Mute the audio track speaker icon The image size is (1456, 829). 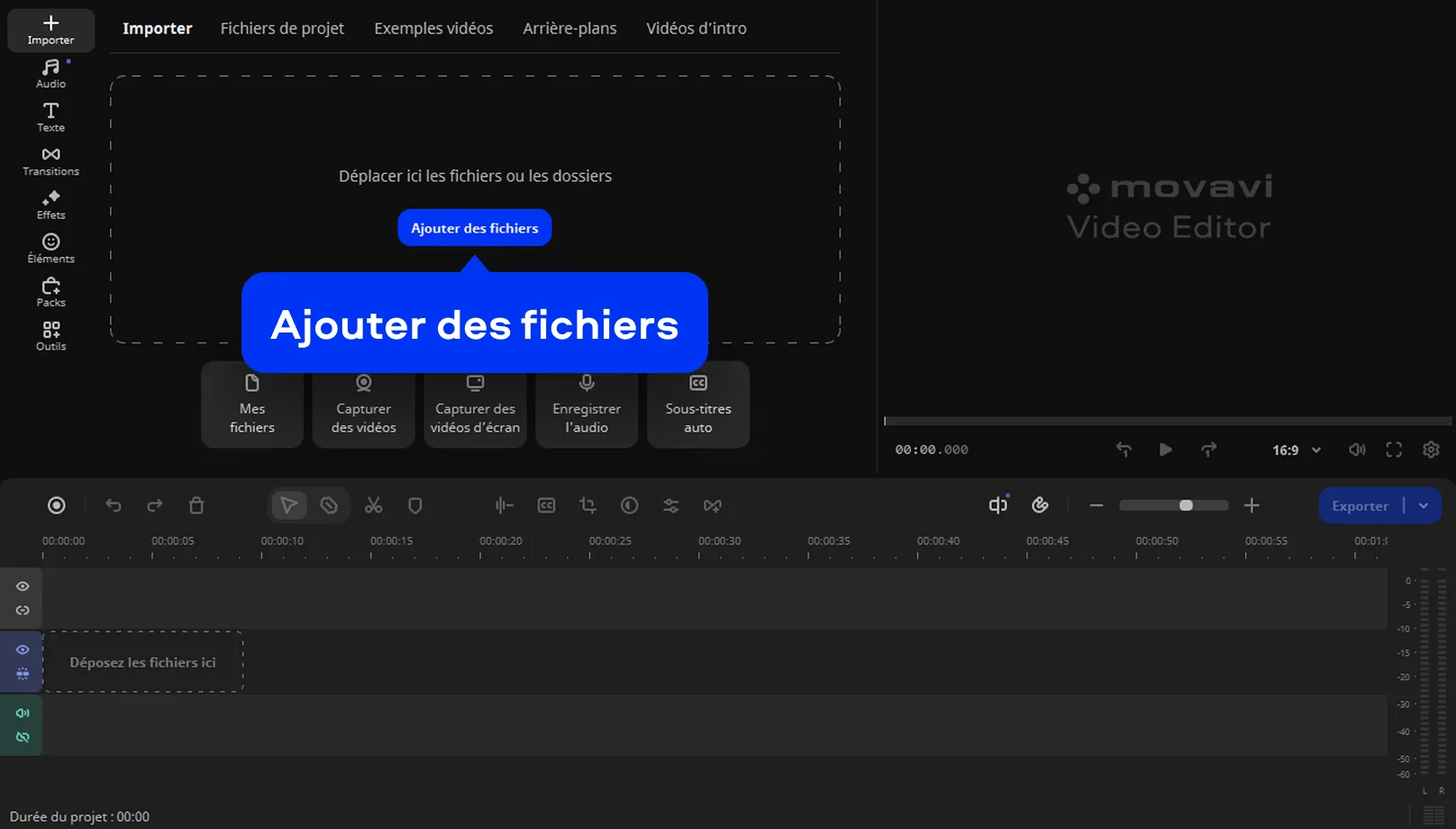tap(23, 713)
